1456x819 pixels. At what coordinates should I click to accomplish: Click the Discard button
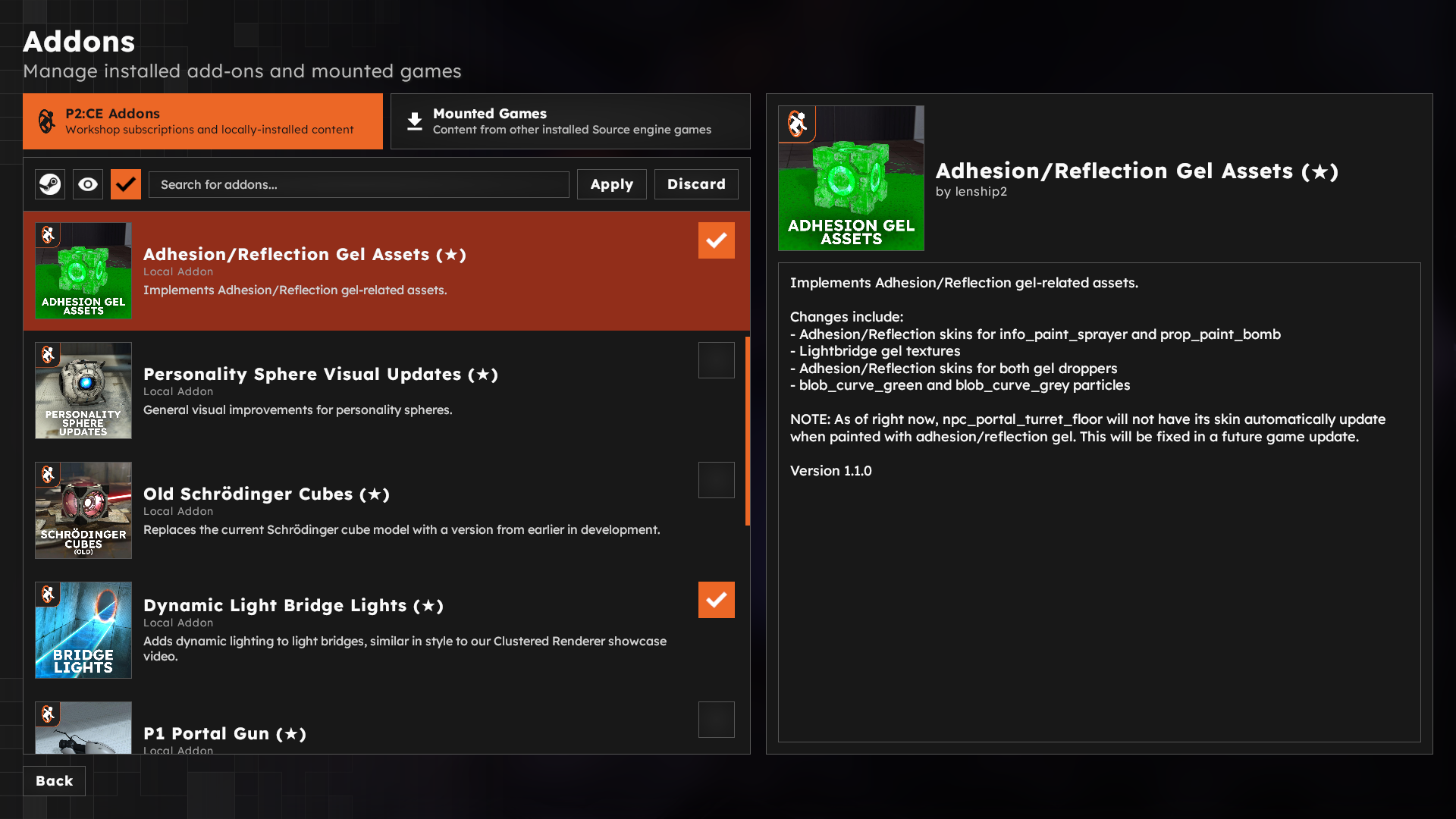(695, 184)
